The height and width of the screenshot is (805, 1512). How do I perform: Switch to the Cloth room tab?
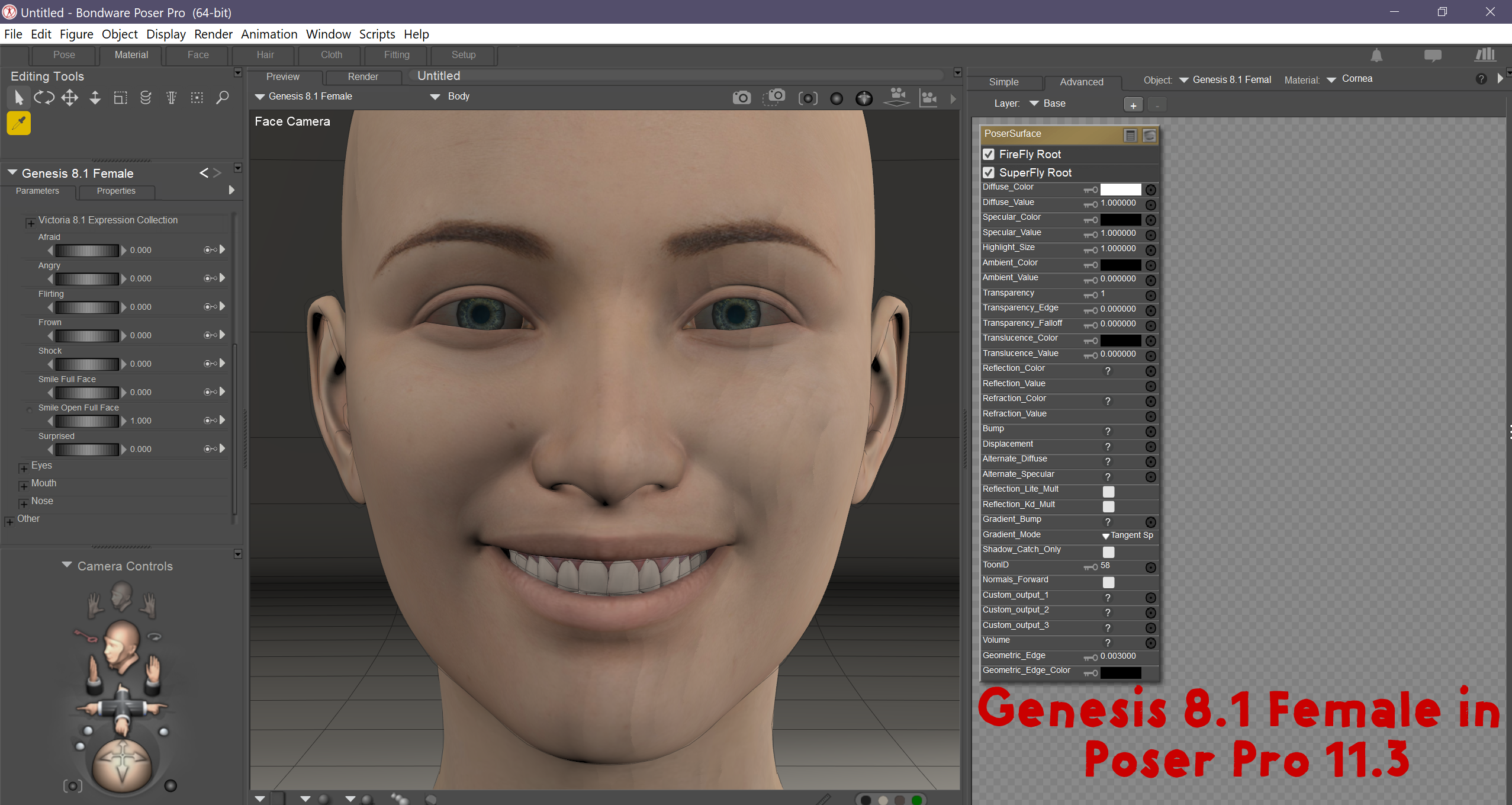point(332,55)
